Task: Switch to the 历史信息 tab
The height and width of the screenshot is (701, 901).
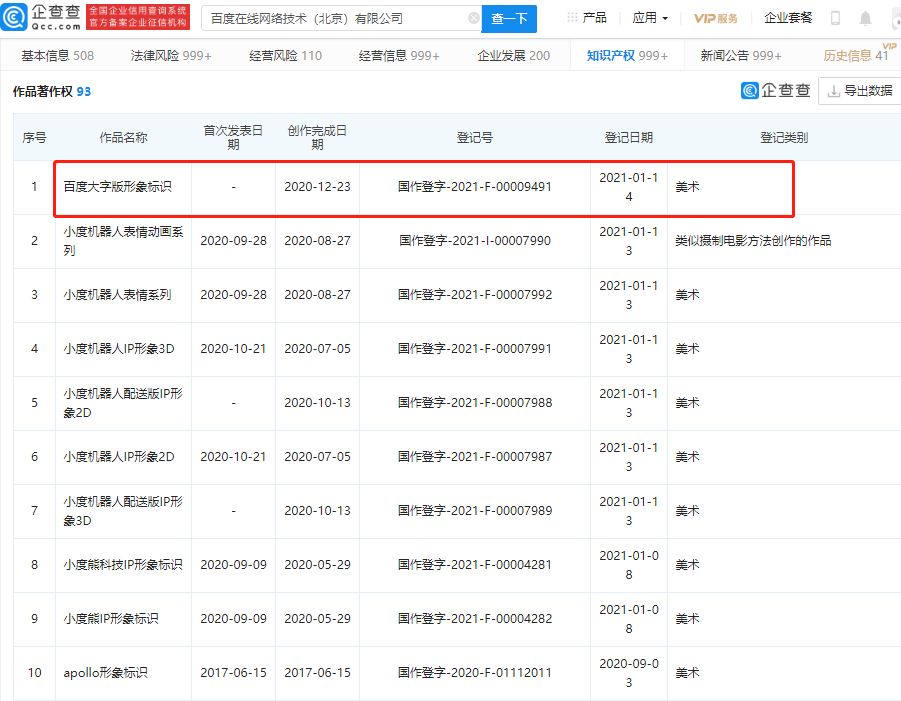Action: tap(849, 56)
